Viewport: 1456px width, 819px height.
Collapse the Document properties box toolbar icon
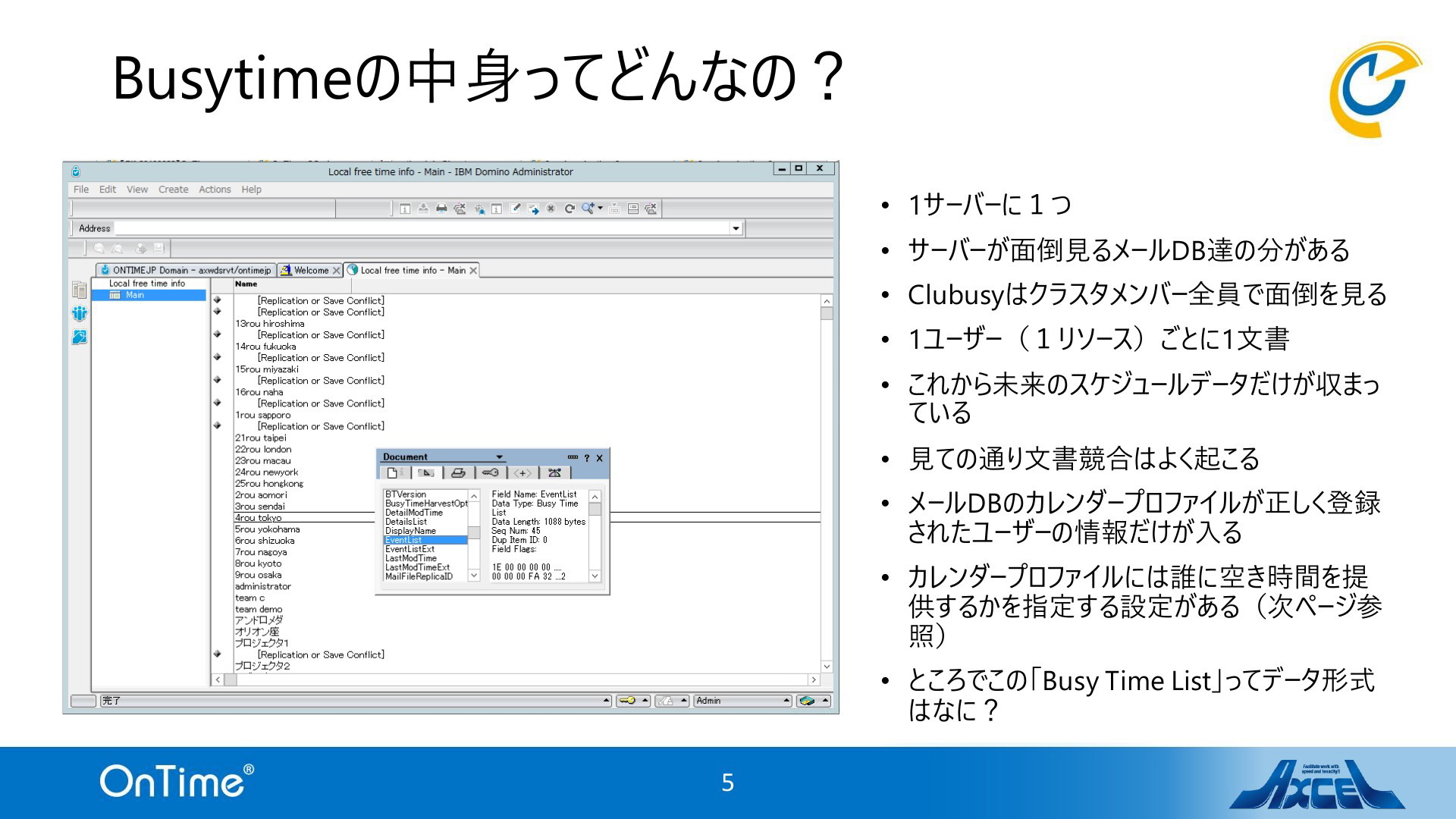pyautogui.click(x=573, y=457)
